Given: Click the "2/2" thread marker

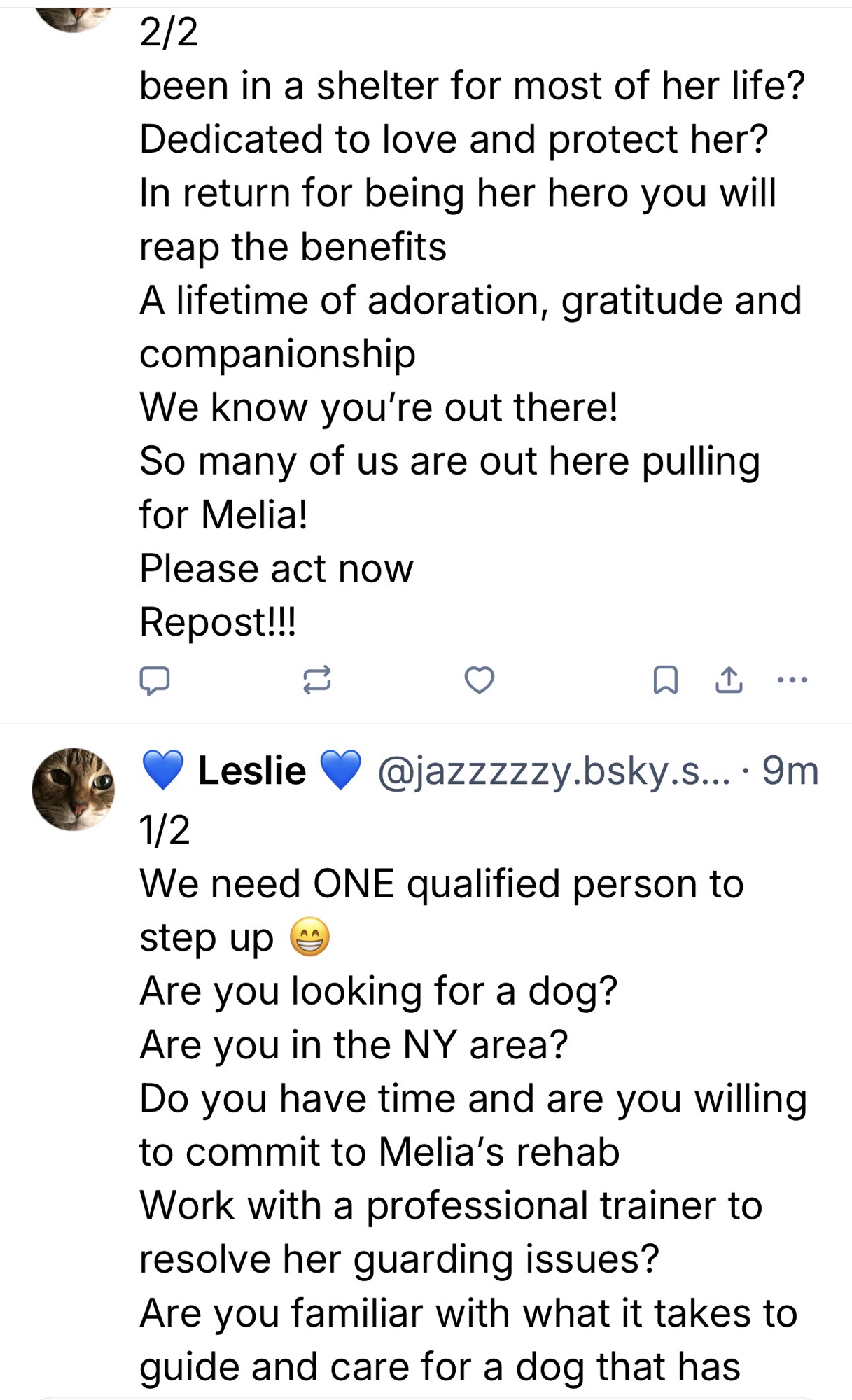Looking at the screenshot, I should [x=169, y=32].
